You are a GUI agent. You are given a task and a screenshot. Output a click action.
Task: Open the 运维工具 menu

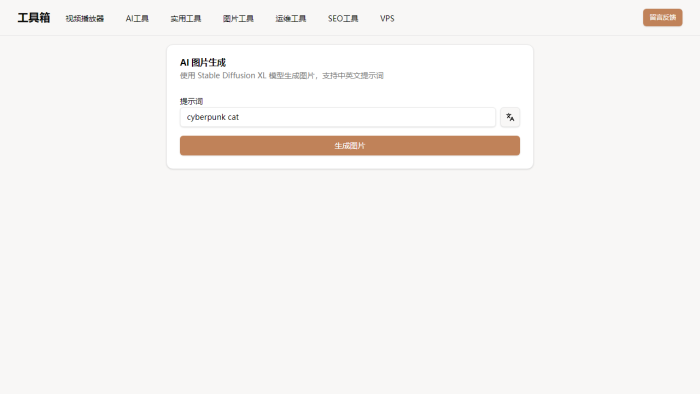pos(291,18)
